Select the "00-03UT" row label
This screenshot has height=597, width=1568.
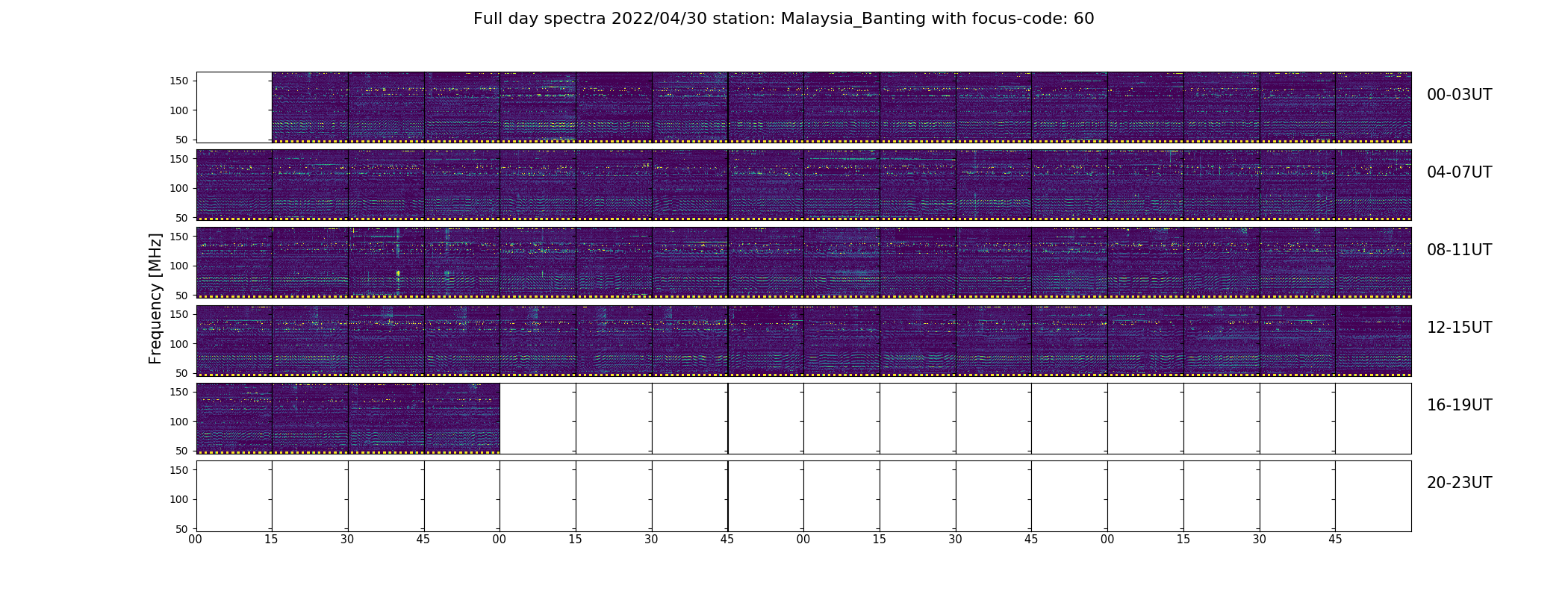(x=1459, y=95)
